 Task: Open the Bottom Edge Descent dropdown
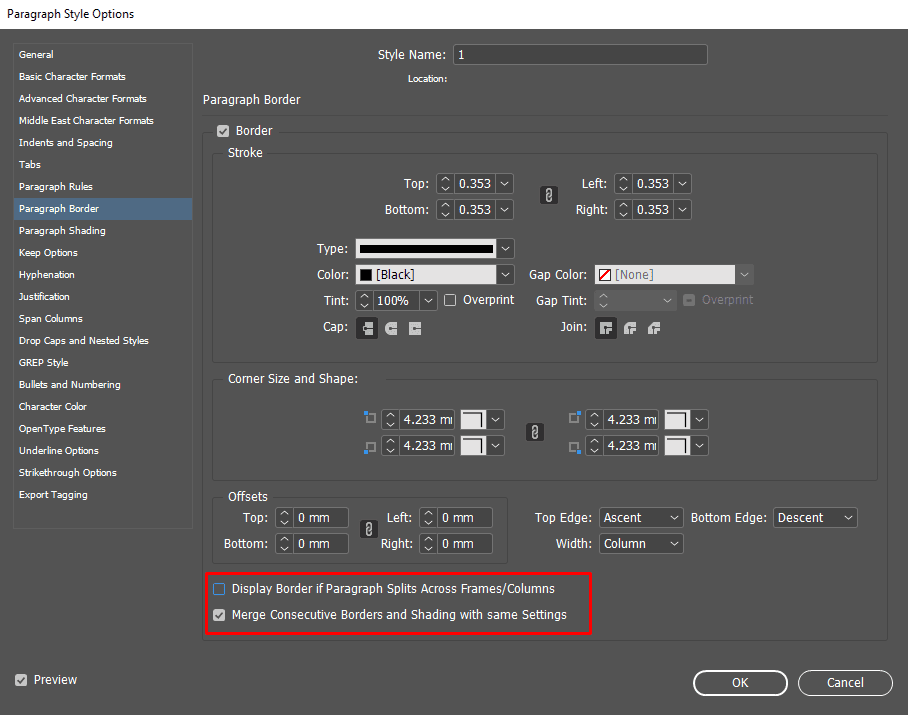[x=815, y=518]
